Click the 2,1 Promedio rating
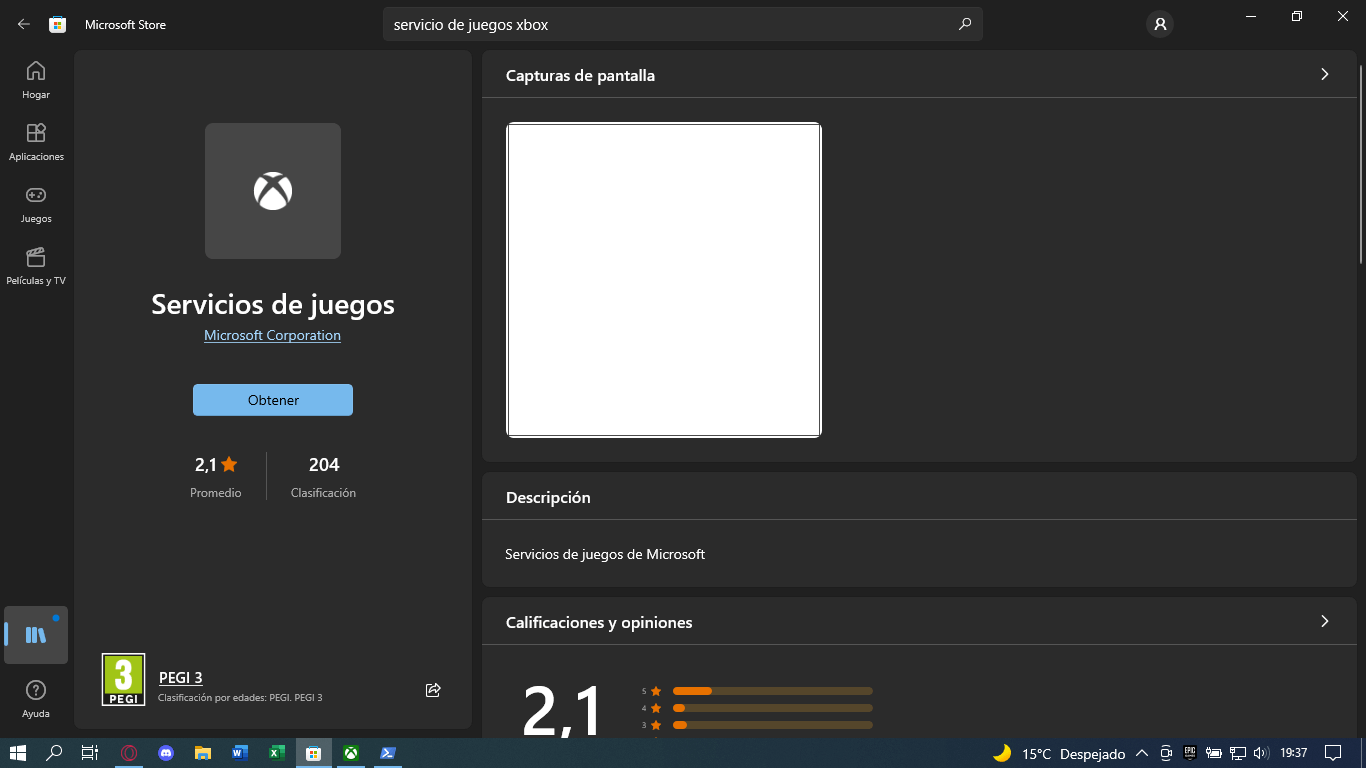This screenshot has height=768, width=1366. 216,476
